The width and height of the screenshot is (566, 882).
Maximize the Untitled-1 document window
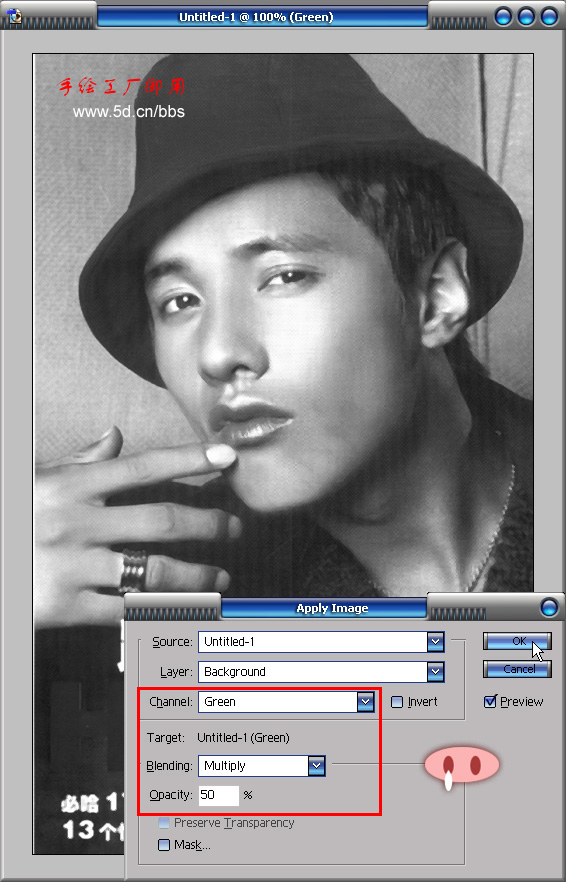tap(526, 17)
